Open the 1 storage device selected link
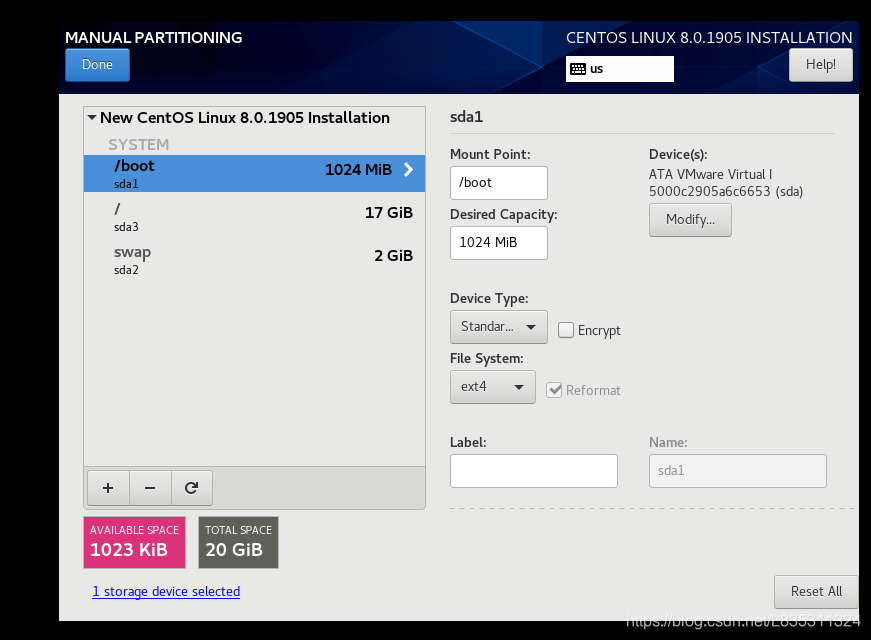 coord(166,592)
